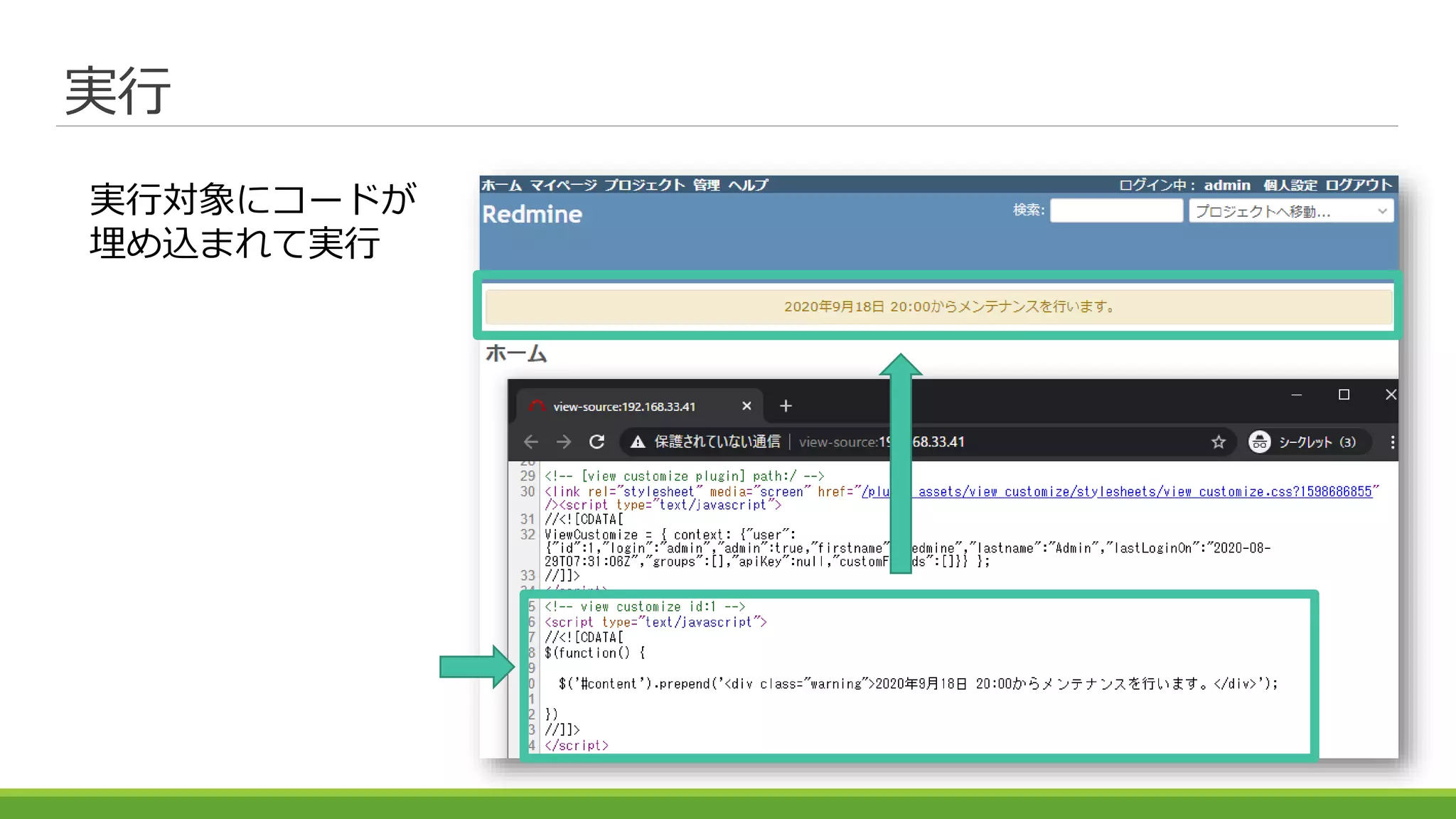Click the browser back arrow
1456x819 pixels.
[531, 442]
